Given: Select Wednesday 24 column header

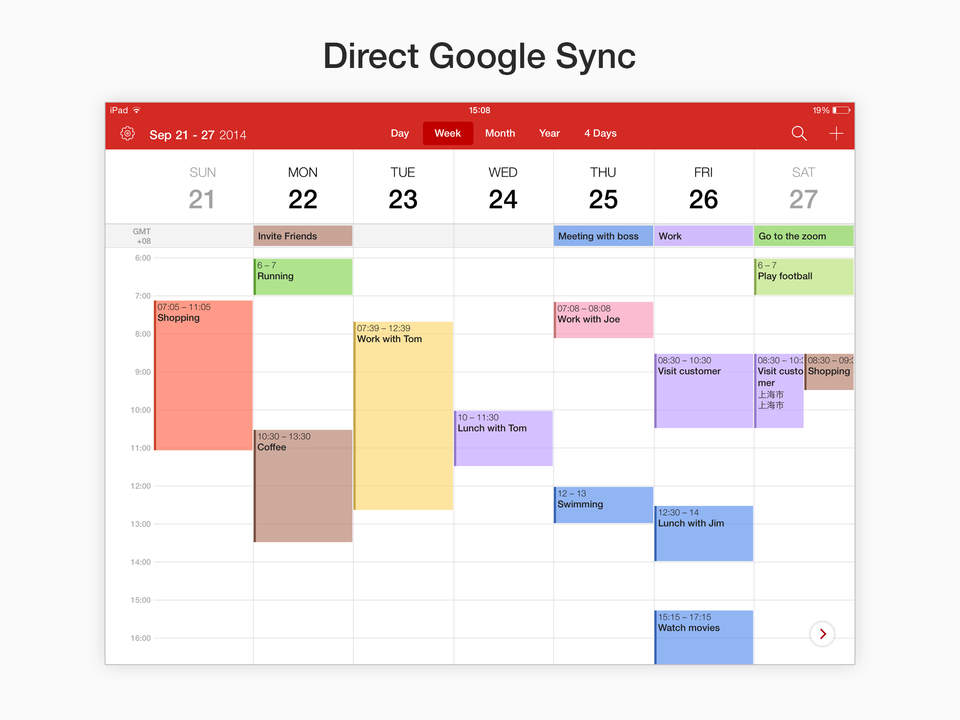Looking at the screenshot, I should (x=503, y=188).
